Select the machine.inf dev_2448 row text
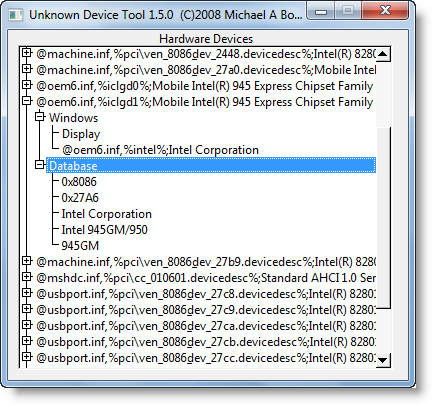 [x=206, y=54]
